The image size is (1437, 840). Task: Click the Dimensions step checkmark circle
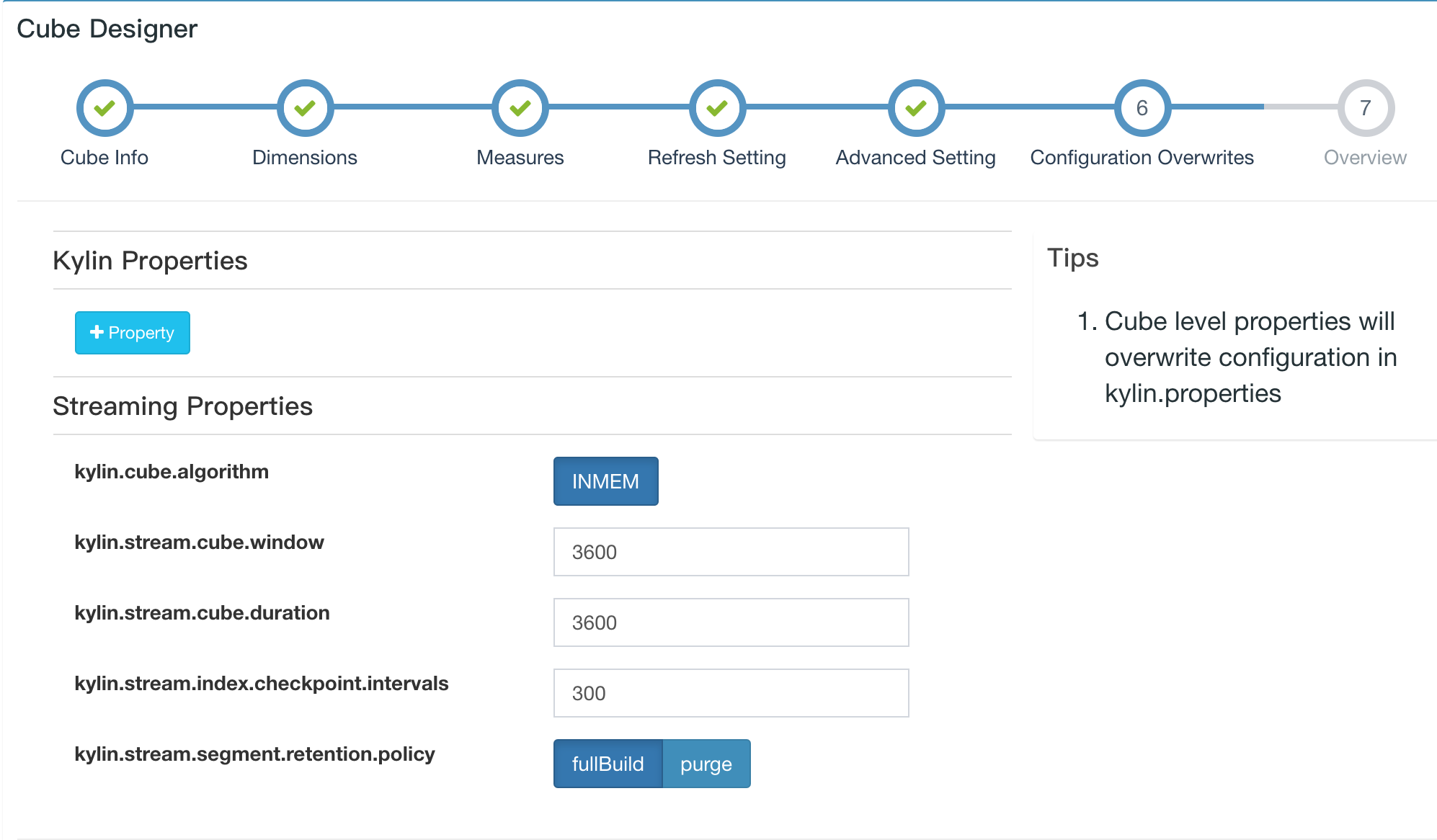[305, 108]
